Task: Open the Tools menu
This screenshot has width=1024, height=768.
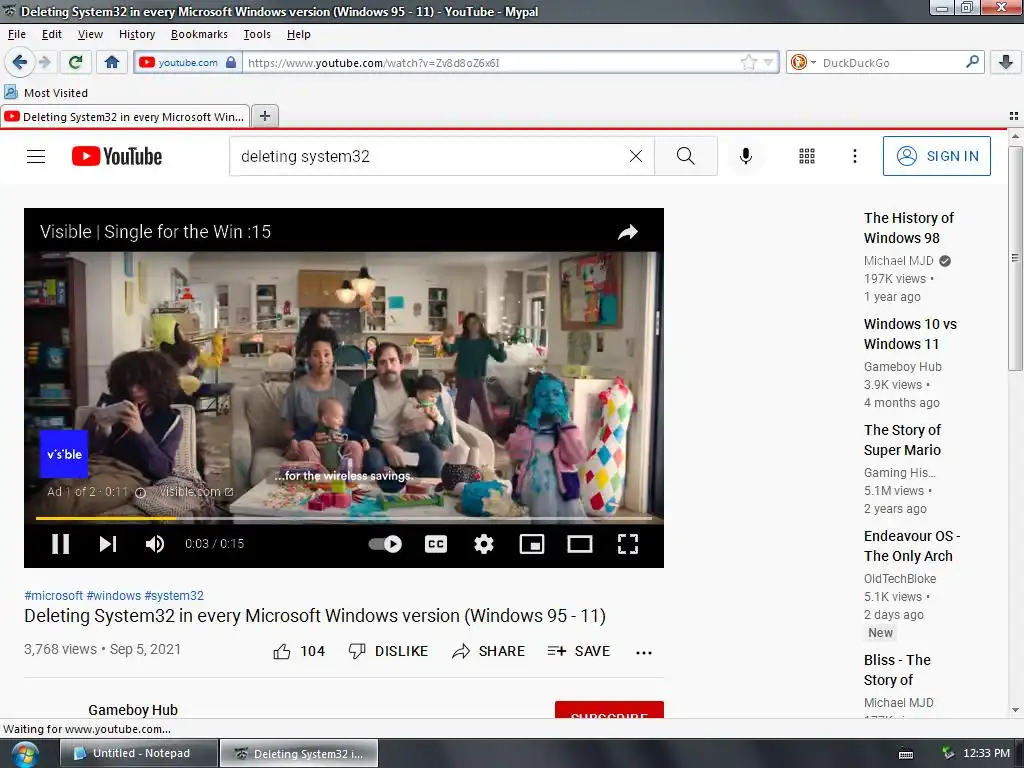Action: click(257, 34)
